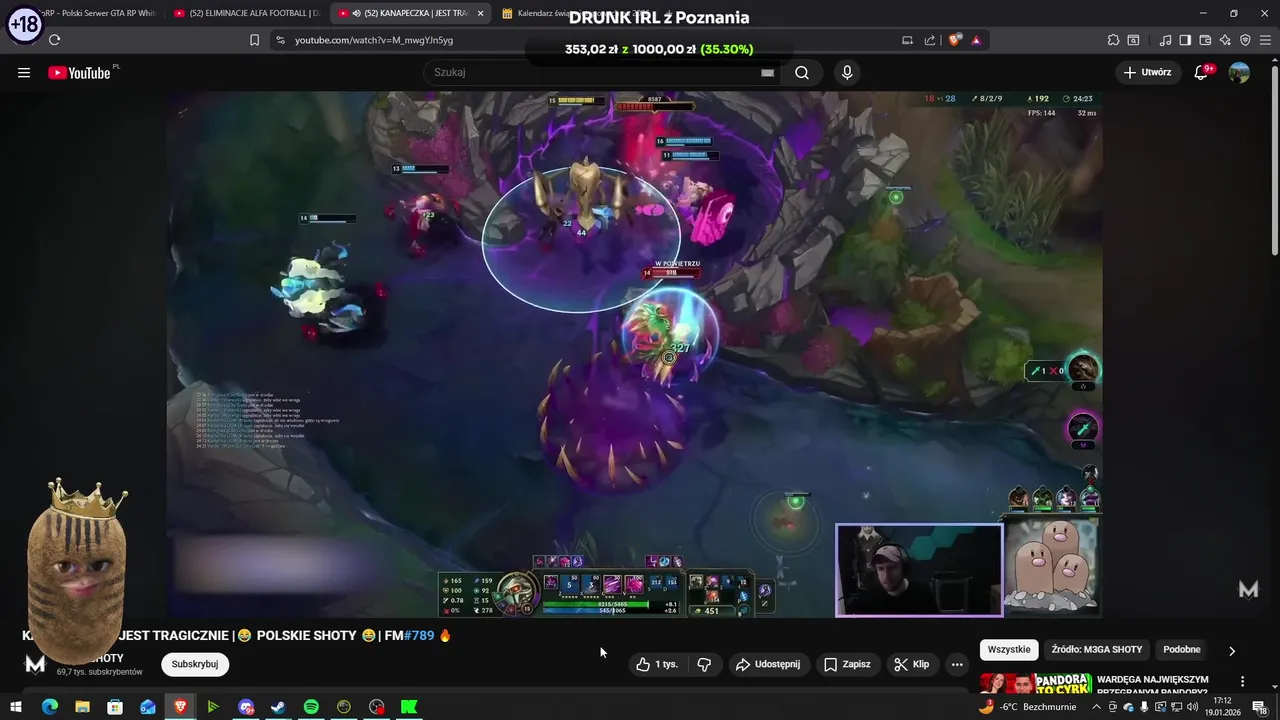Viewport: 1280px width, 720px height.
Task: Open the YouTube hamburger guide menu
Action: tap(24, 72)
